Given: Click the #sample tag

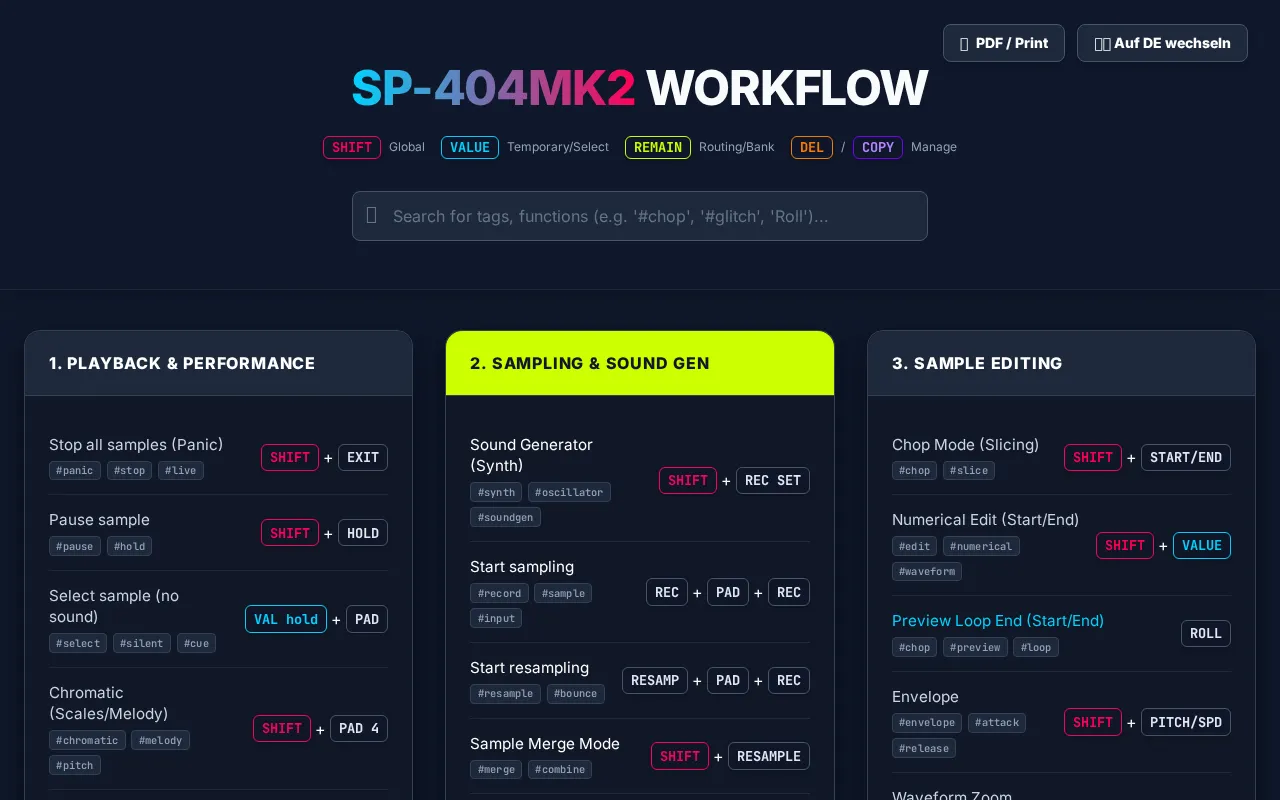Looking at the screenshot, I should 563,593.
